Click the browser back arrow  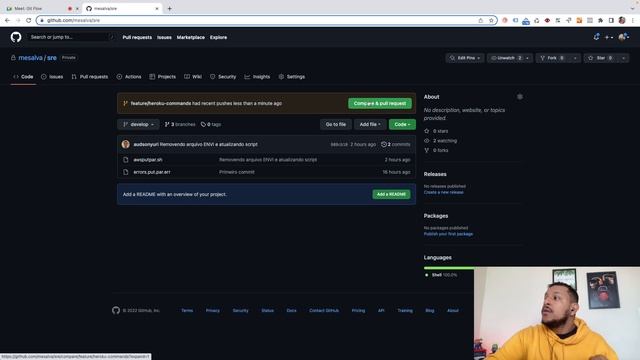pos(7,20)
